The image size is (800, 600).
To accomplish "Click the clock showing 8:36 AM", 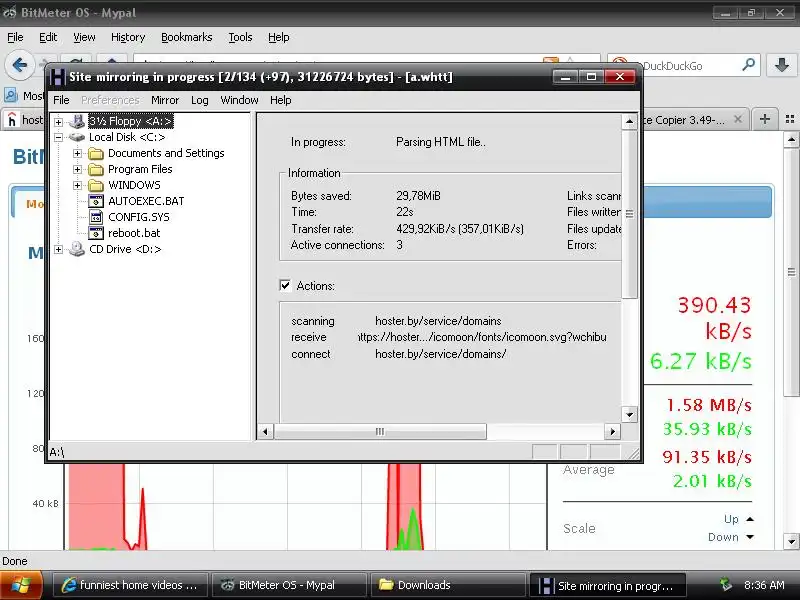I will 764,585.
